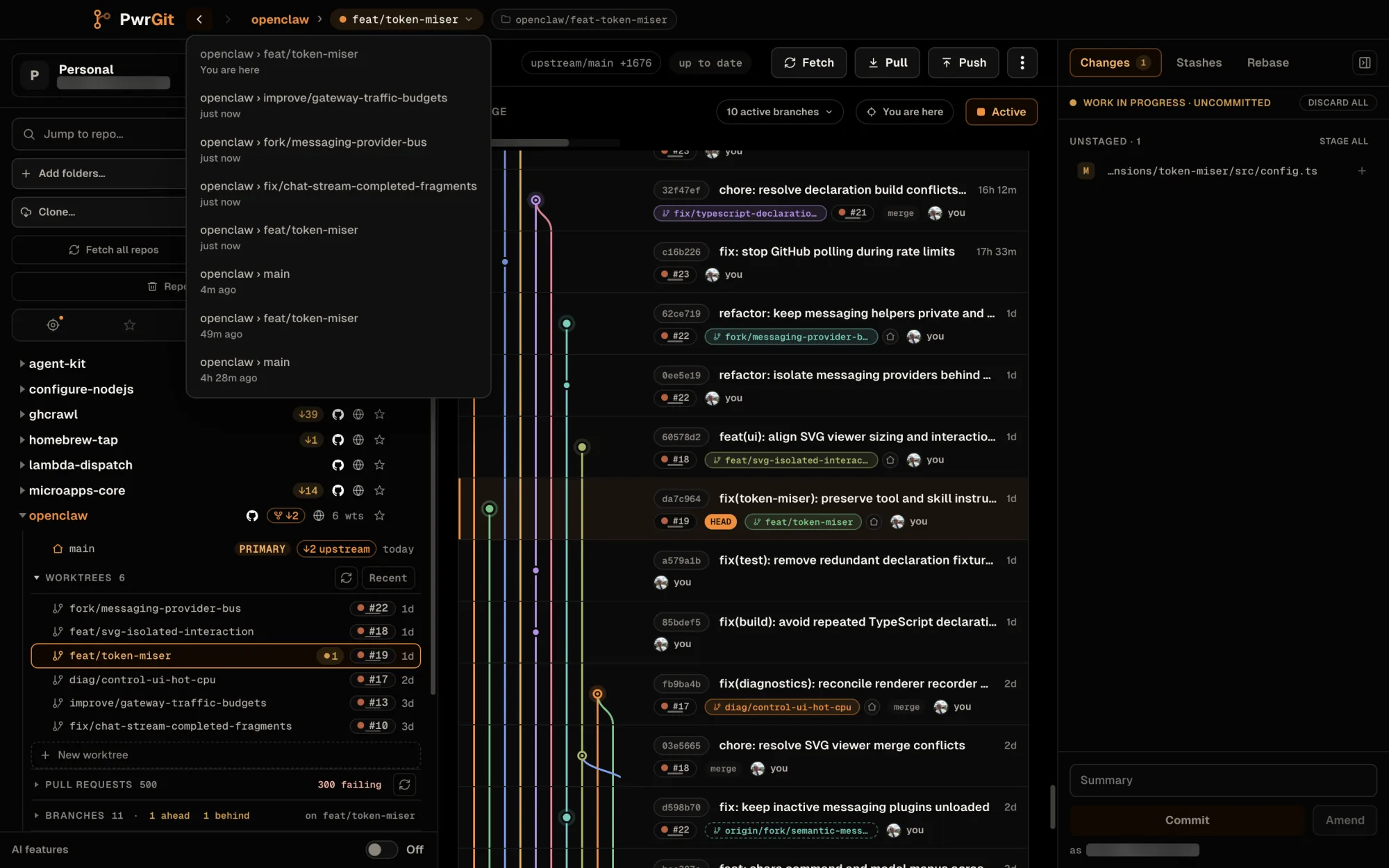Viewport: 1389px width, 868px height.
Task: Collapse the openclaw repository tree
Action: point(22,515)
